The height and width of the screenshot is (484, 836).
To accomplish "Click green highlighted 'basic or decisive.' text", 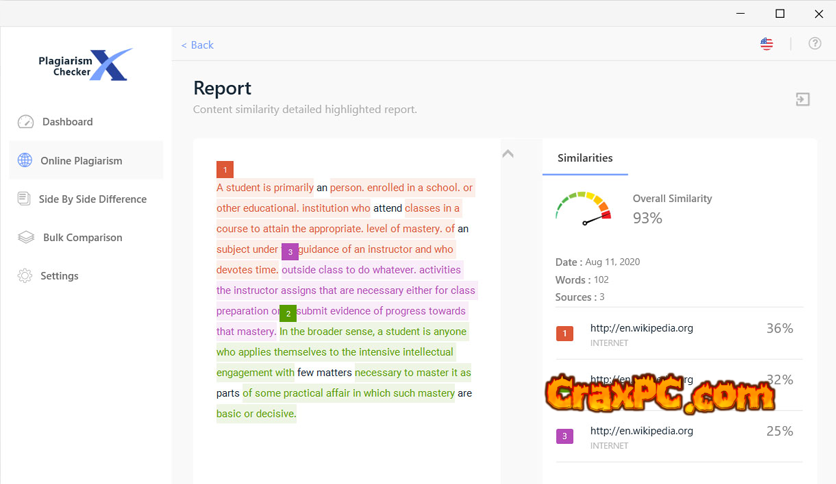I will pos(256,414).
